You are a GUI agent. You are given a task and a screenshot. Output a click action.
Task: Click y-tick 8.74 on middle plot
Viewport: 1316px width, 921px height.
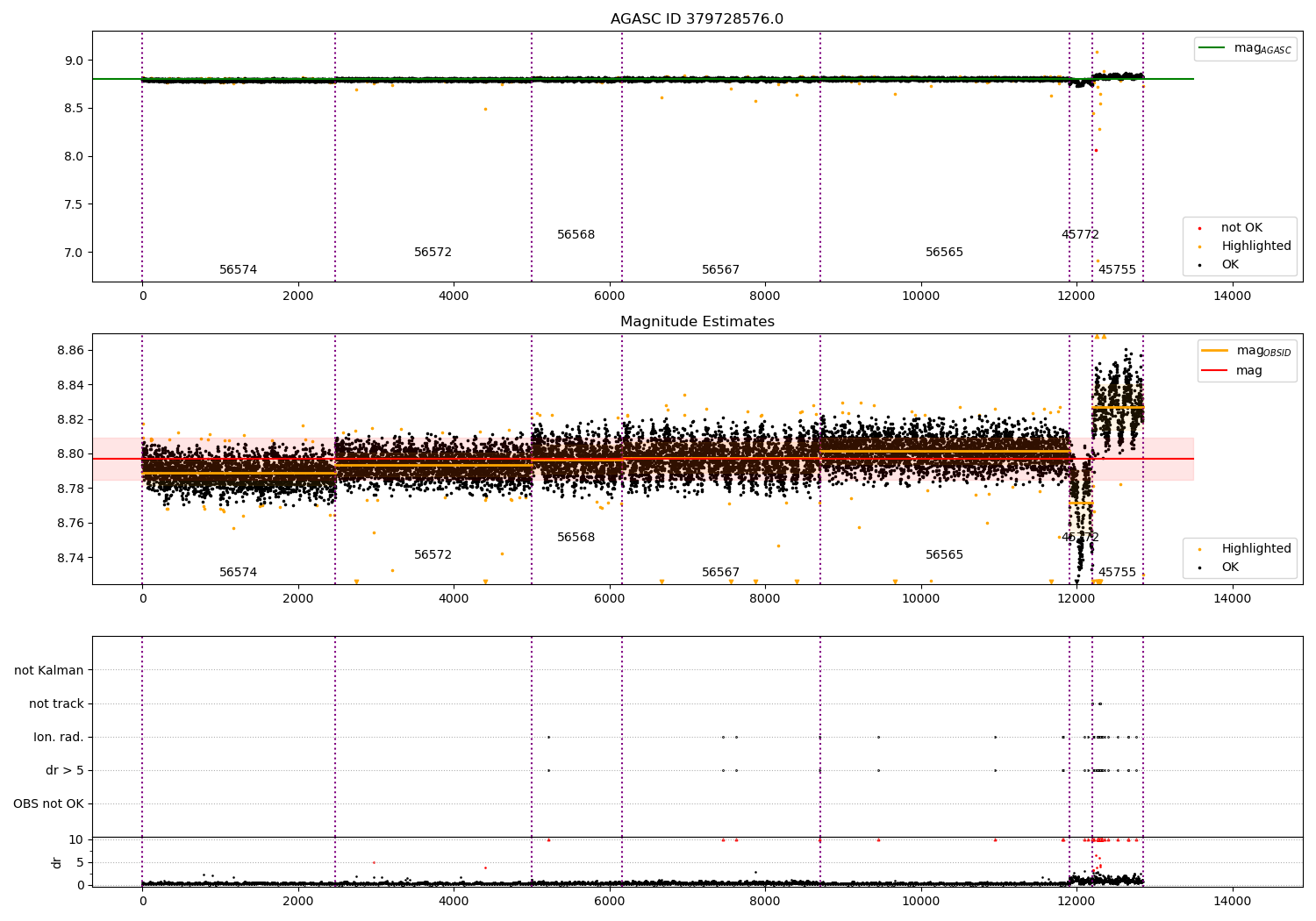(70, 558)
